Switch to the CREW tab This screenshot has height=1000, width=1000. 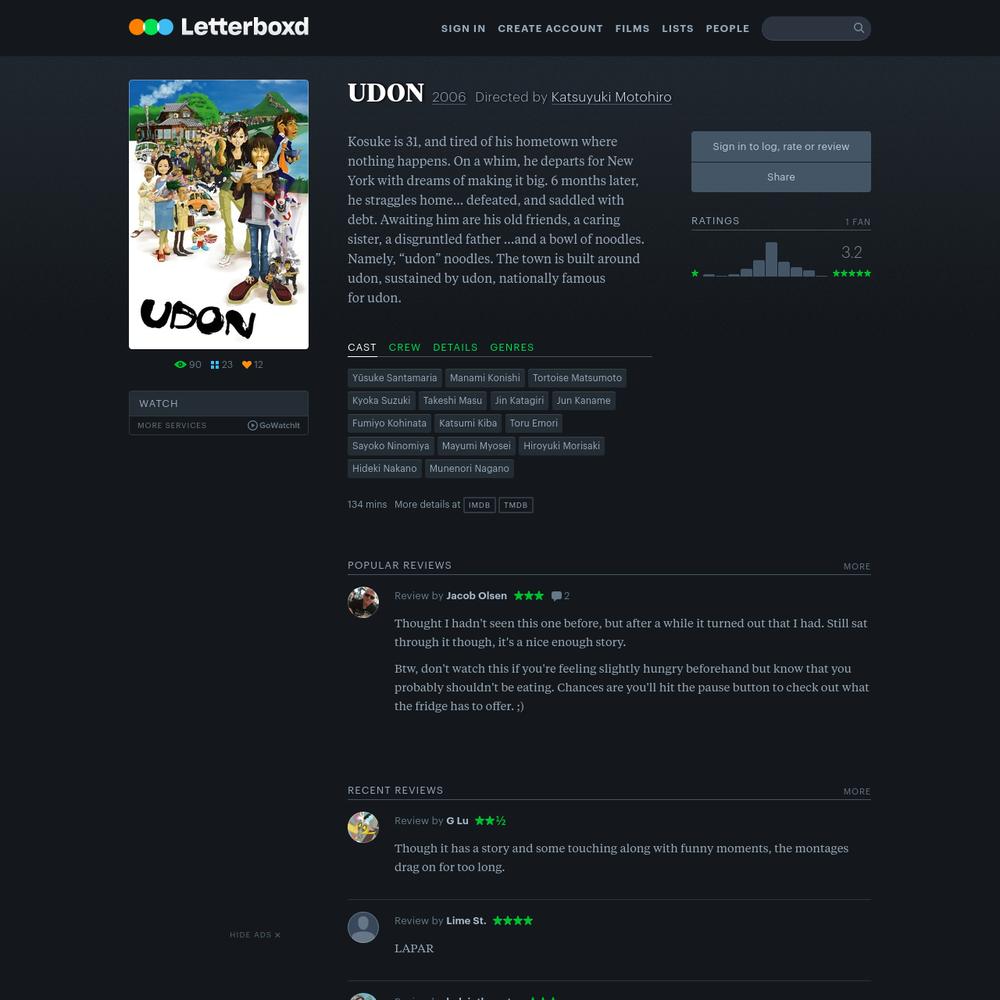404,348
